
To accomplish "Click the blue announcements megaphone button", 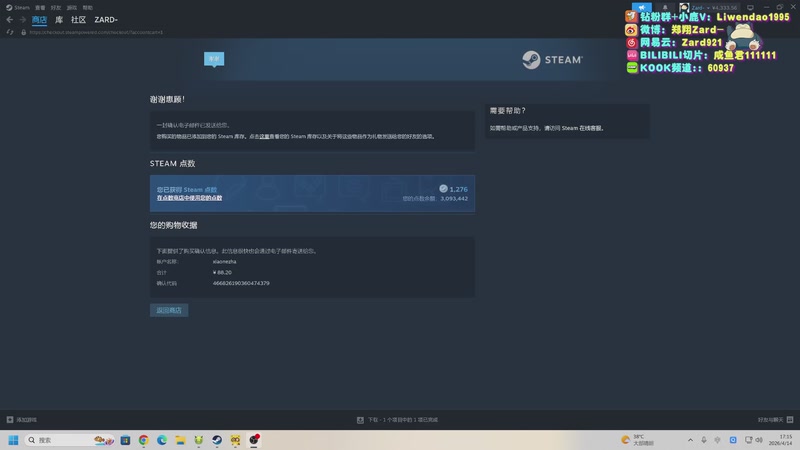I will [x=641, y=7].
